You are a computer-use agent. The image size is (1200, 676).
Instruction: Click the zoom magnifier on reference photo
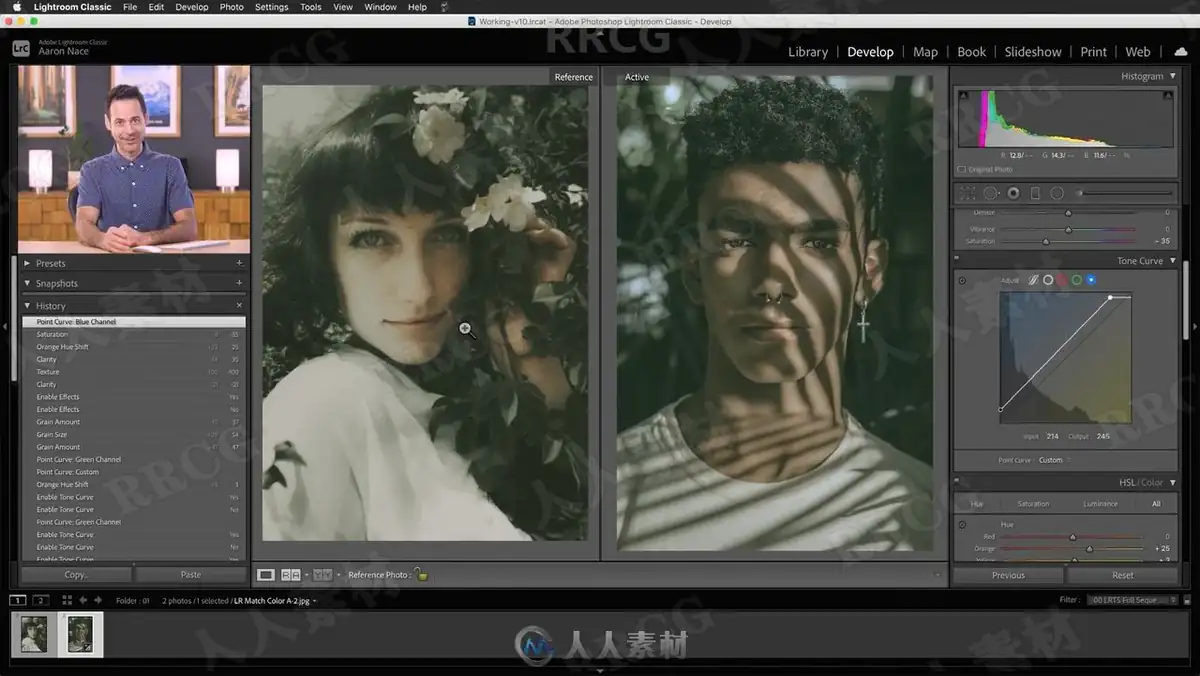(467, 330)
